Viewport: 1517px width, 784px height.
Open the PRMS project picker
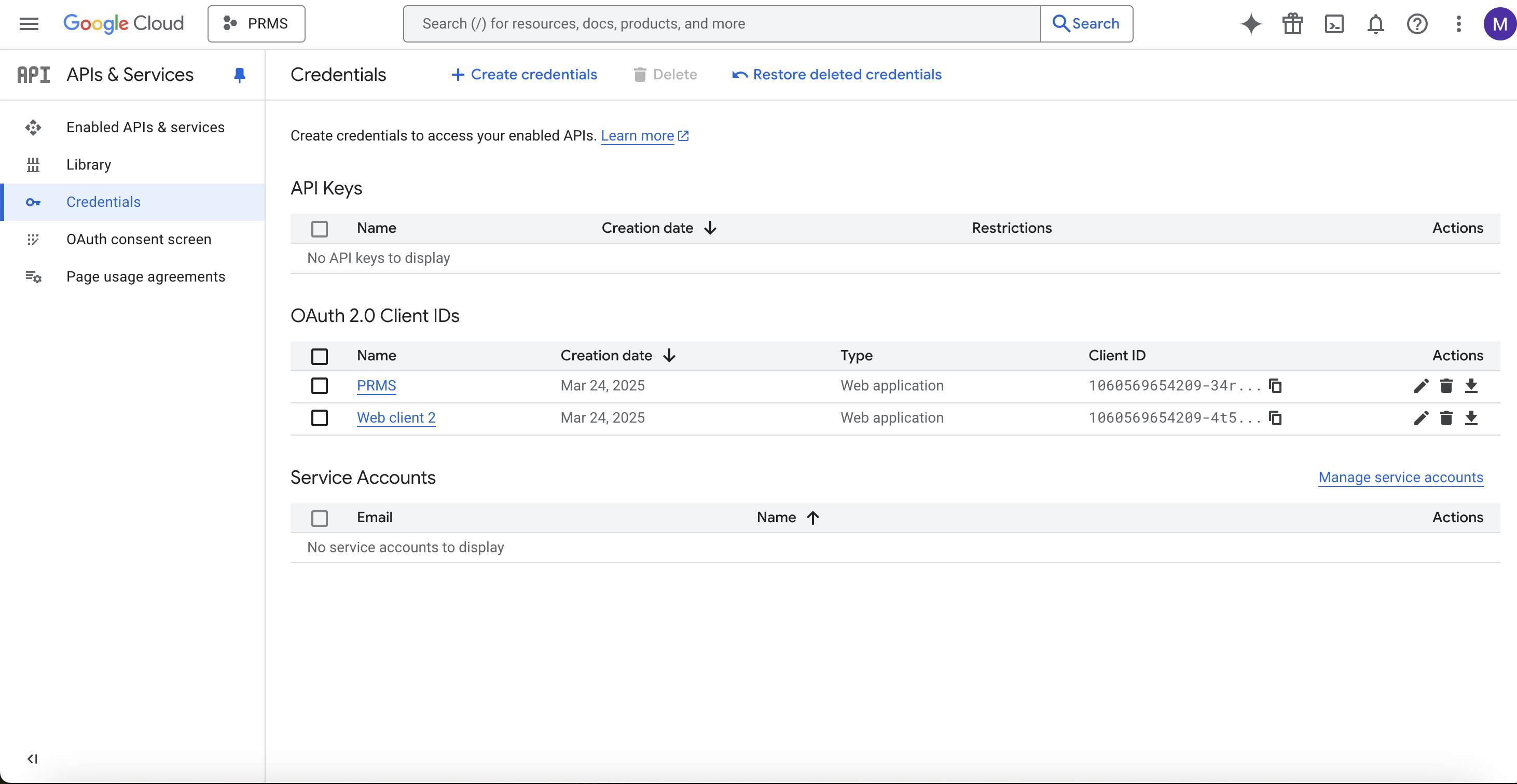click(x=256, y=23)
